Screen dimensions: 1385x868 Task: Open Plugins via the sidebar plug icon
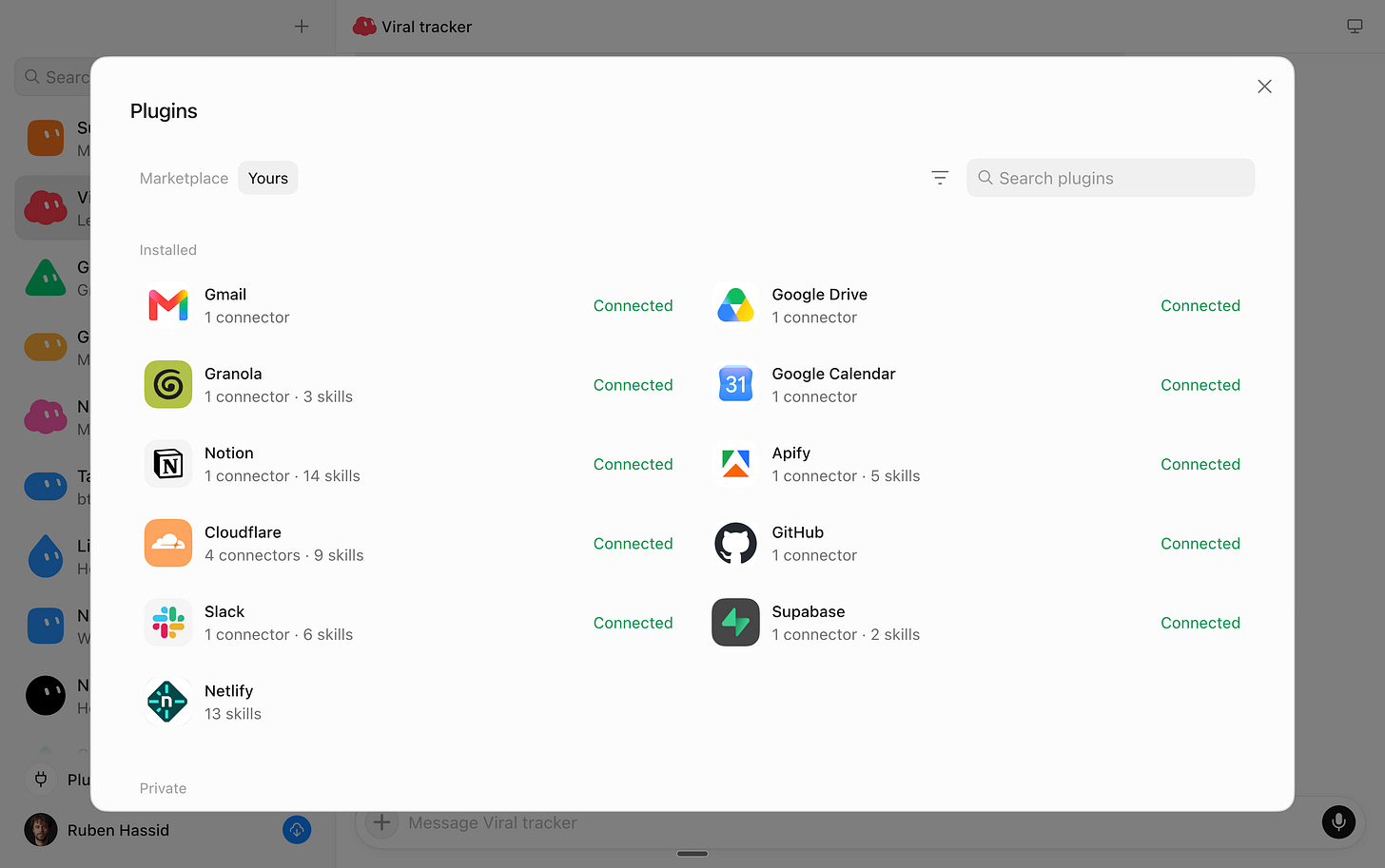click(x=41, y=780)
